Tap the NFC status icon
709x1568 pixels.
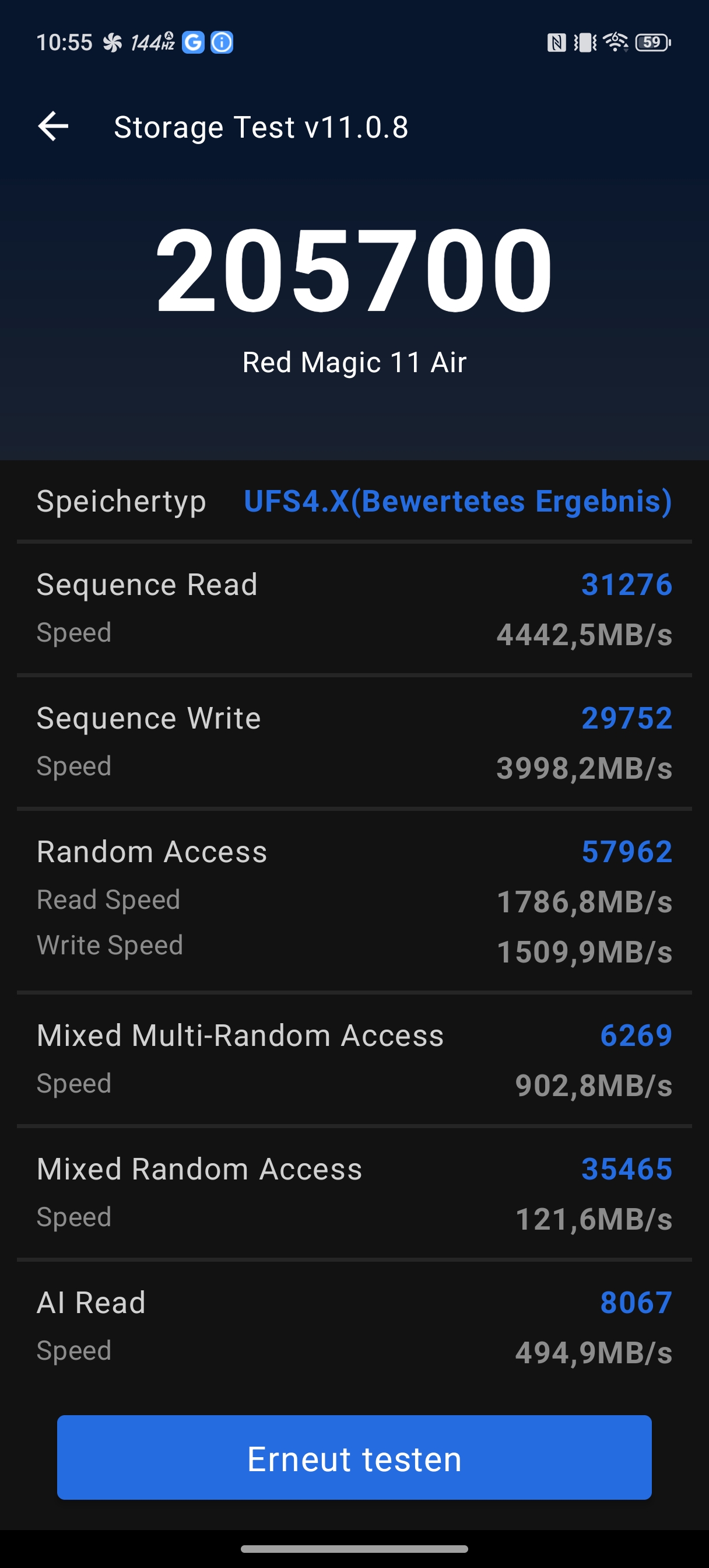pos(556,43)
